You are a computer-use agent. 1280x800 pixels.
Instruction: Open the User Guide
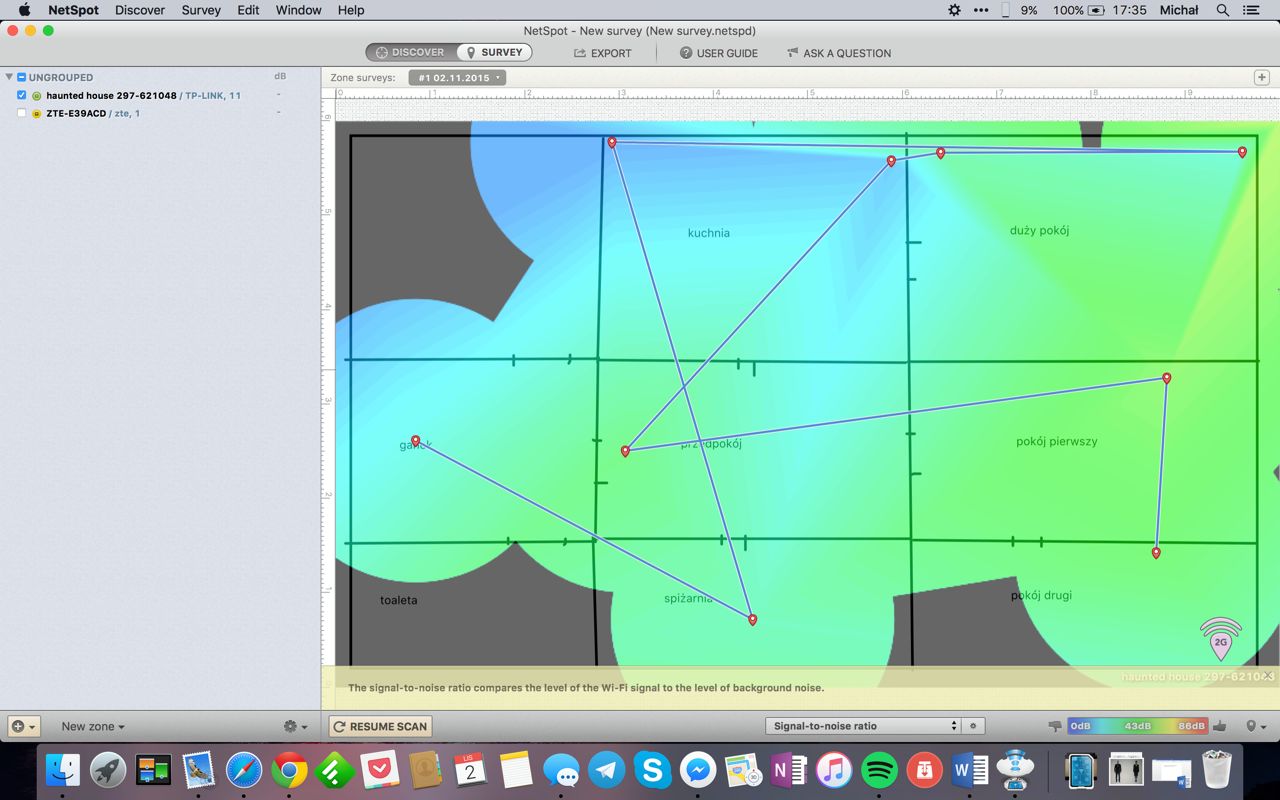[719, 53]
